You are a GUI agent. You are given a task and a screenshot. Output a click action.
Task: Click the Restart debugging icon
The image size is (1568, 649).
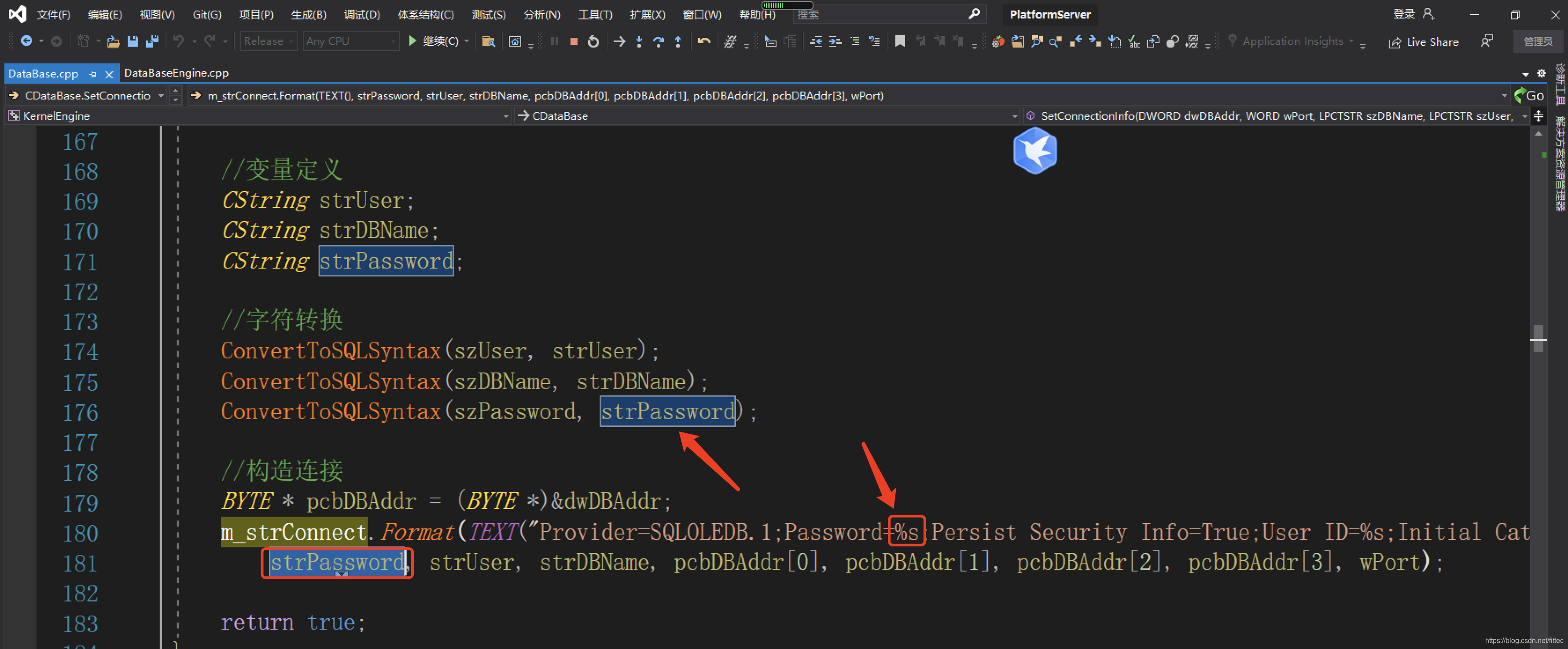(593, 41)
